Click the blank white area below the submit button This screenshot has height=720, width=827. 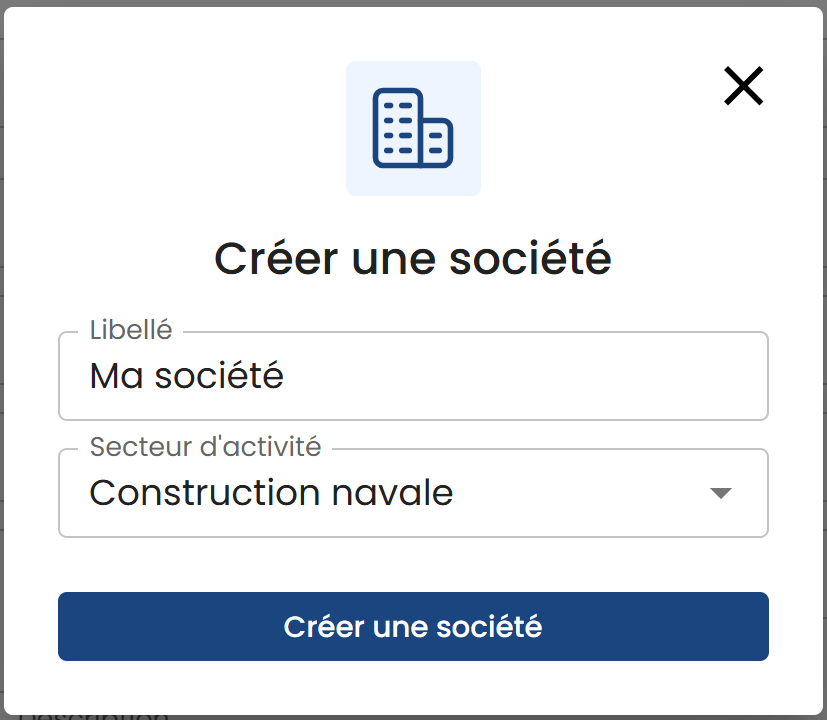413,685
